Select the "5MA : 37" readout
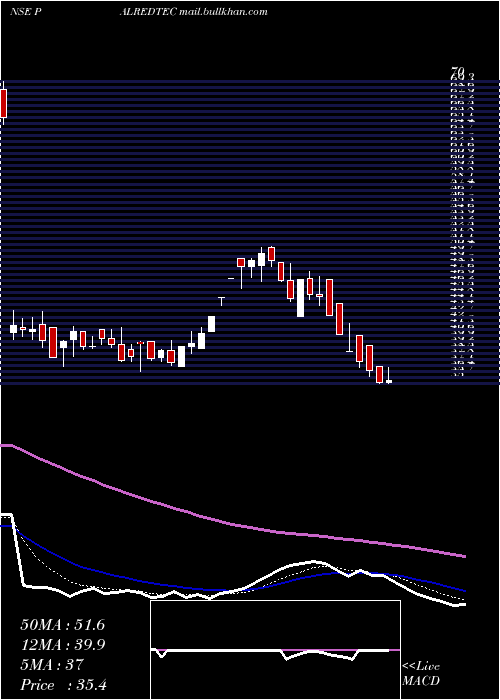This screenshot has height=700, width=500. click(52, 665)
